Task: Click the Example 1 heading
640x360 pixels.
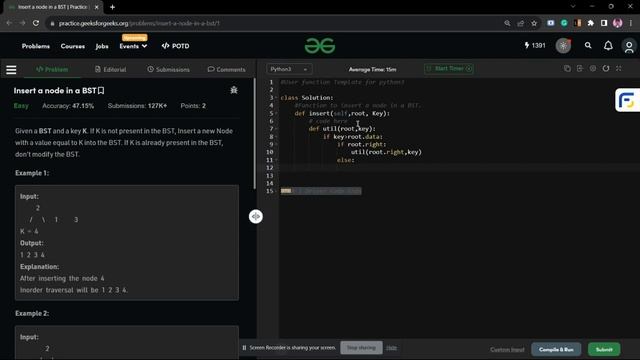Action: click(x=32, y=173)
